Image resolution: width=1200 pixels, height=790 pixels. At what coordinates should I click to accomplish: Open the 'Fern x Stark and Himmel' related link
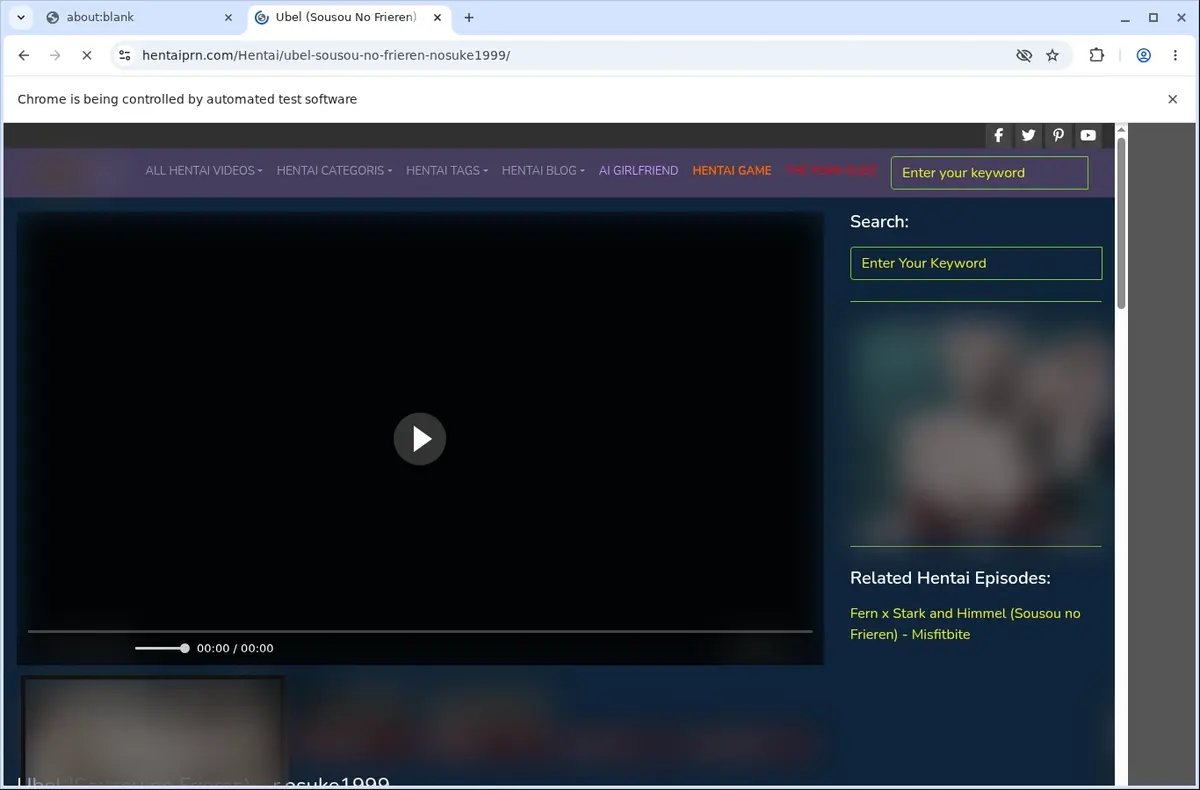point(965,624)
